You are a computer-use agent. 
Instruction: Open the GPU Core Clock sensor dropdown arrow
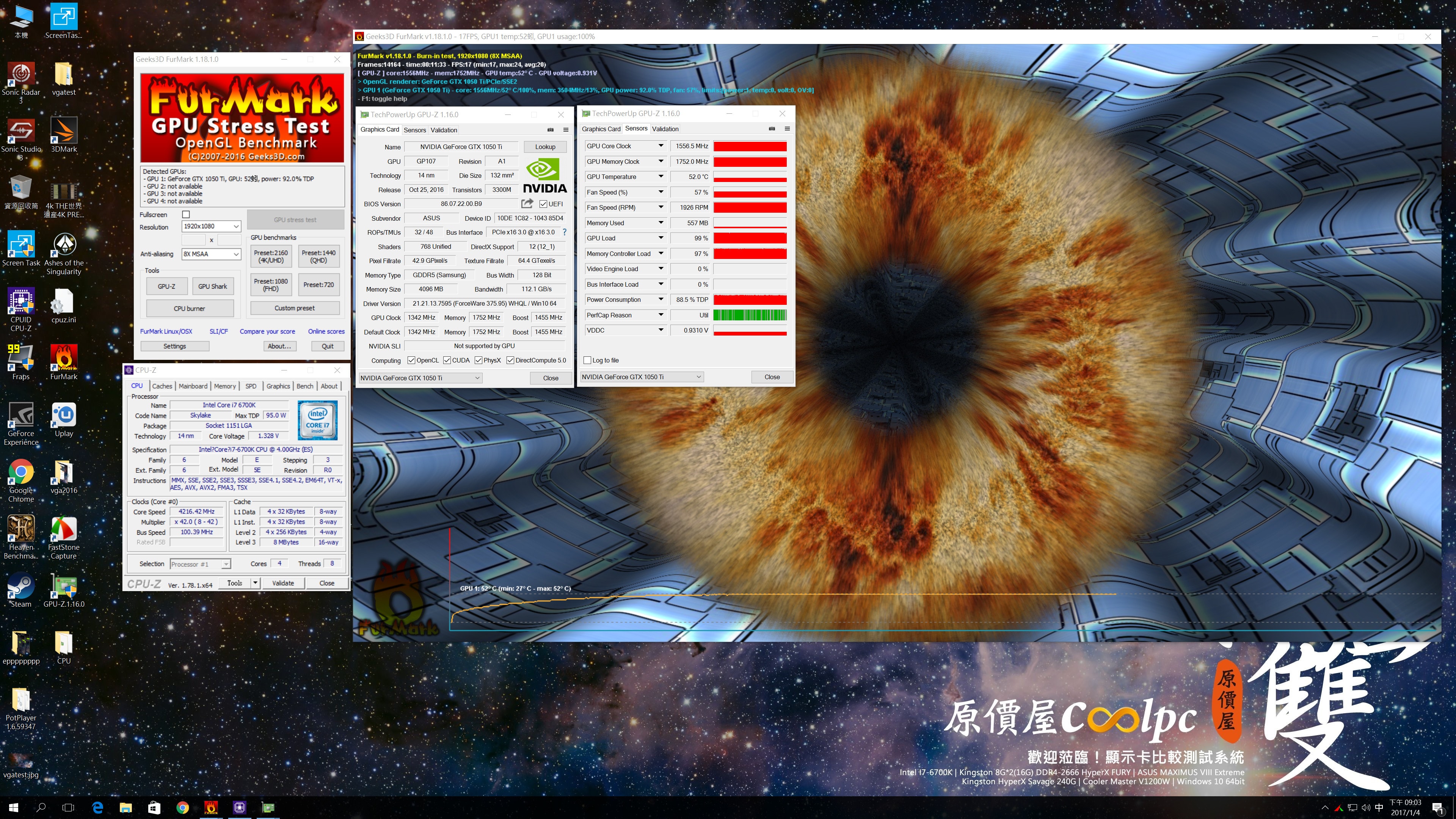[660, 146]
